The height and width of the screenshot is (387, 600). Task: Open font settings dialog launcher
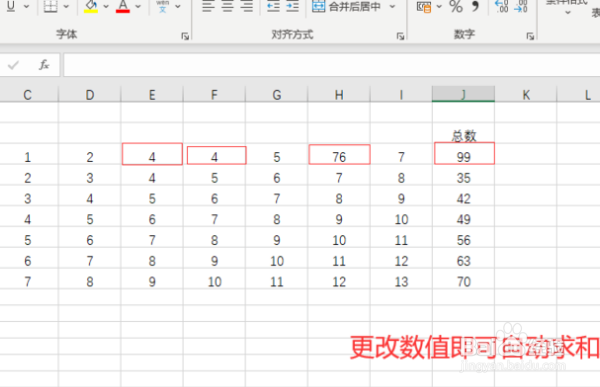185,36
